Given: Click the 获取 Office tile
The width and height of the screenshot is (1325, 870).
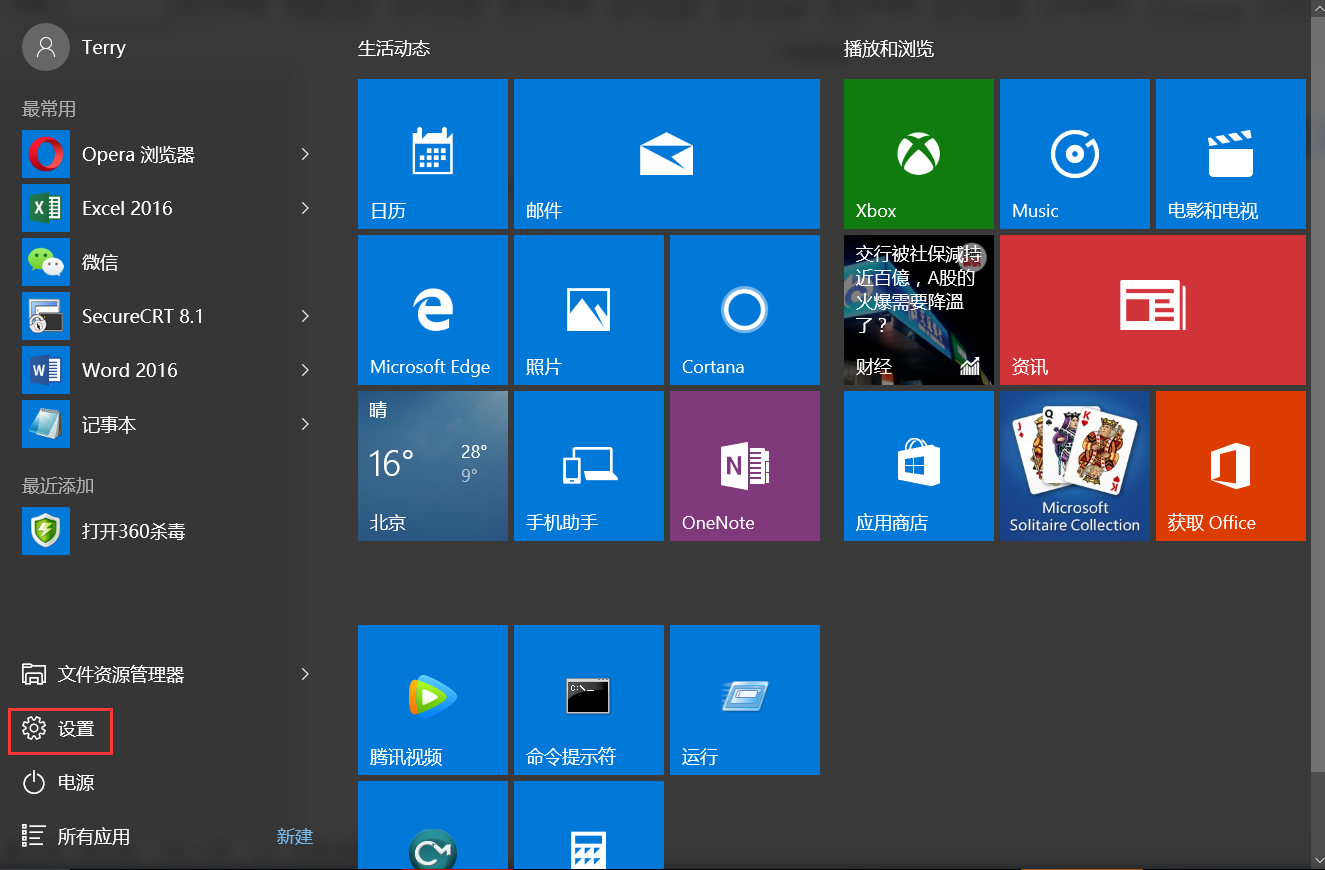Looking at the screenshot, I should 1230,466.
